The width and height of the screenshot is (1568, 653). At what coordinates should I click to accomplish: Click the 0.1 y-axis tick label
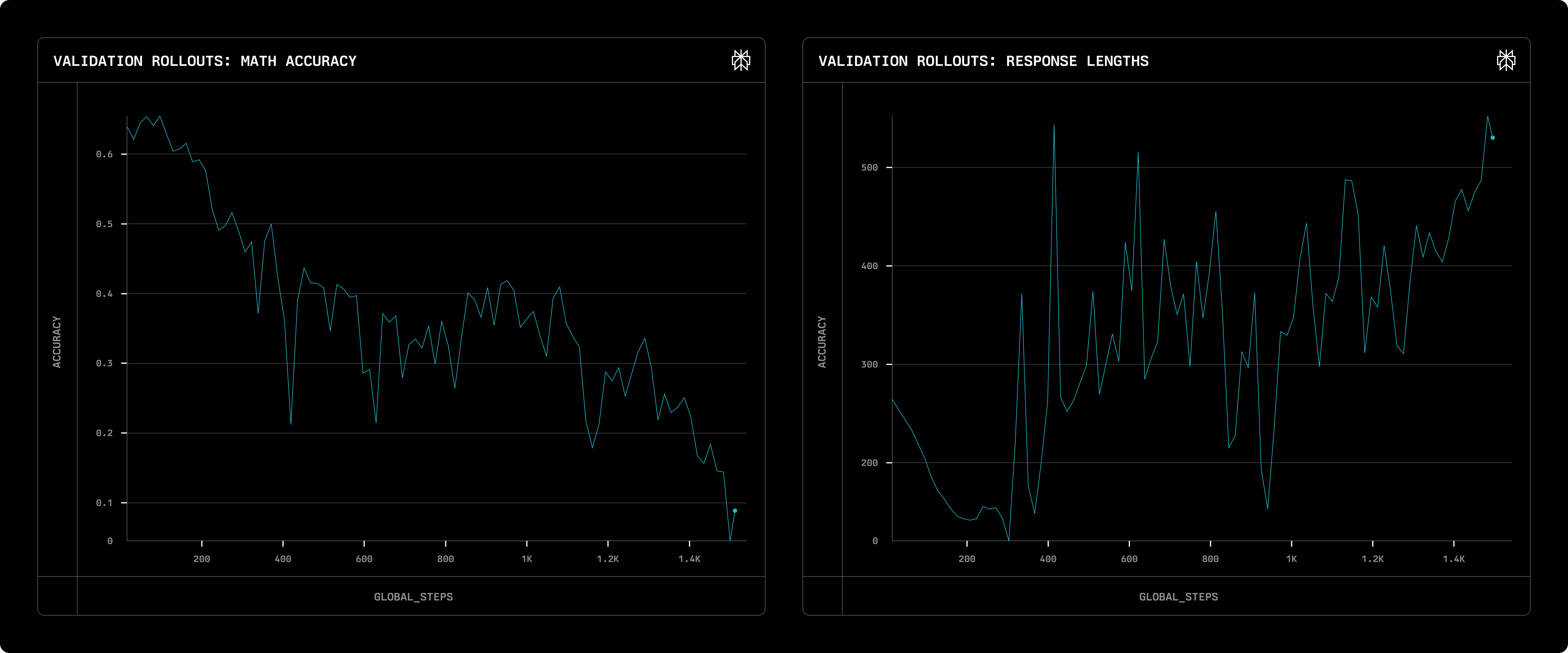pyautogui.click(x=104, y=503)
